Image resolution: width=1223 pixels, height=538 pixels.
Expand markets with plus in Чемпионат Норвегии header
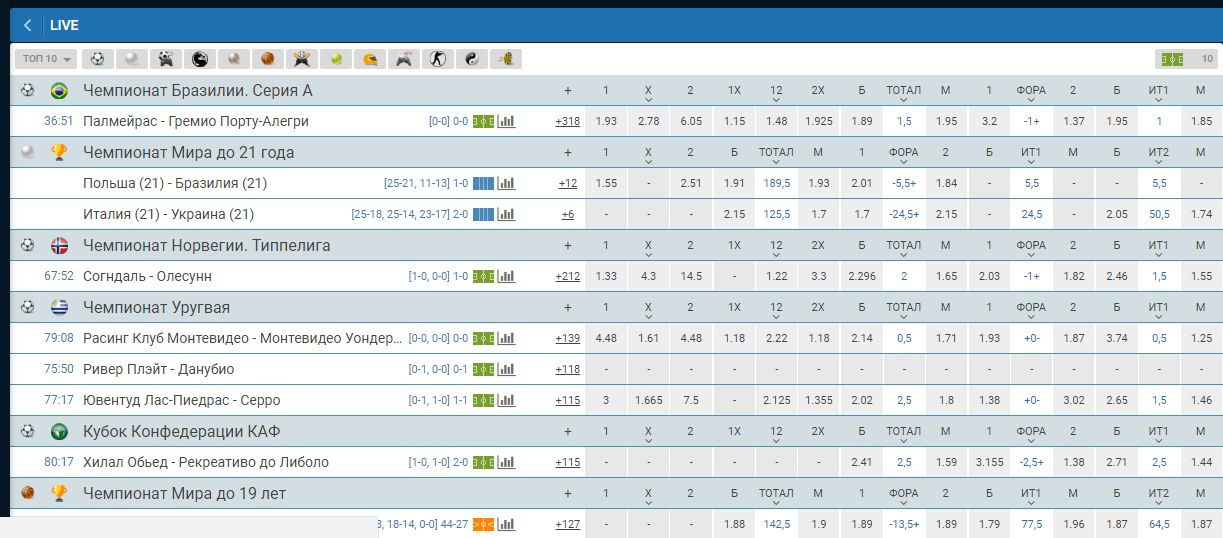tap(568, 245)
